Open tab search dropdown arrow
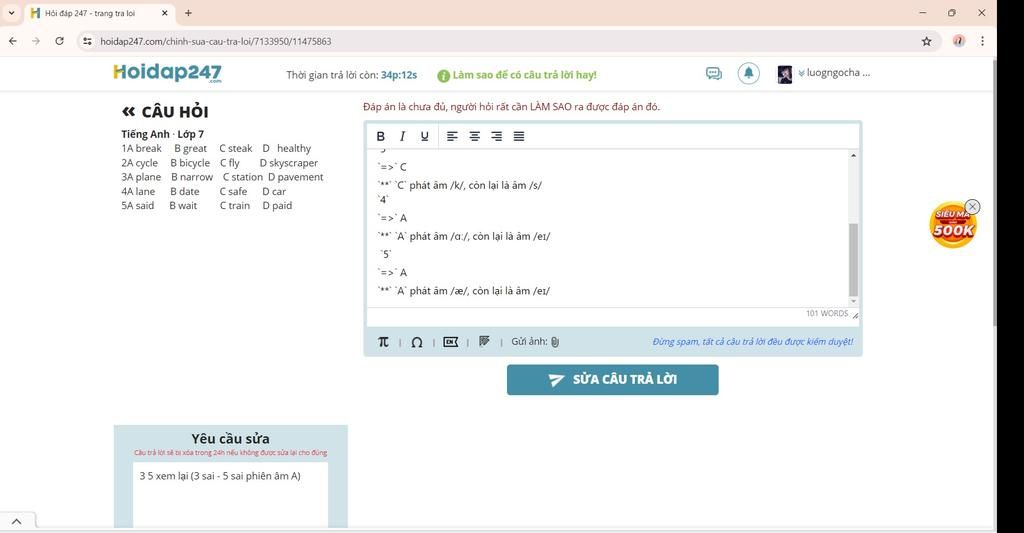This screenshot has width=1024, height=533. 11,12
